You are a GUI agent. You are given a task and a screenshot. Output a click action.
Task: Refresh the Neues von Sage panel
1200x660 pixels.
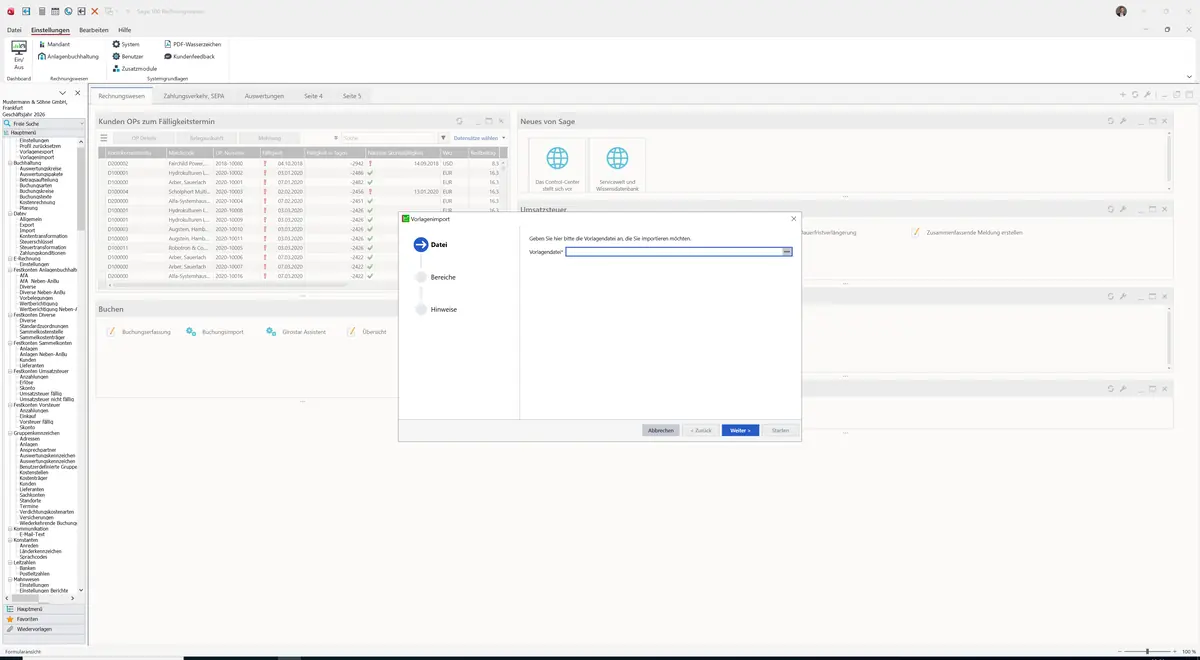pyautogui.click(x=1110, y=121)
